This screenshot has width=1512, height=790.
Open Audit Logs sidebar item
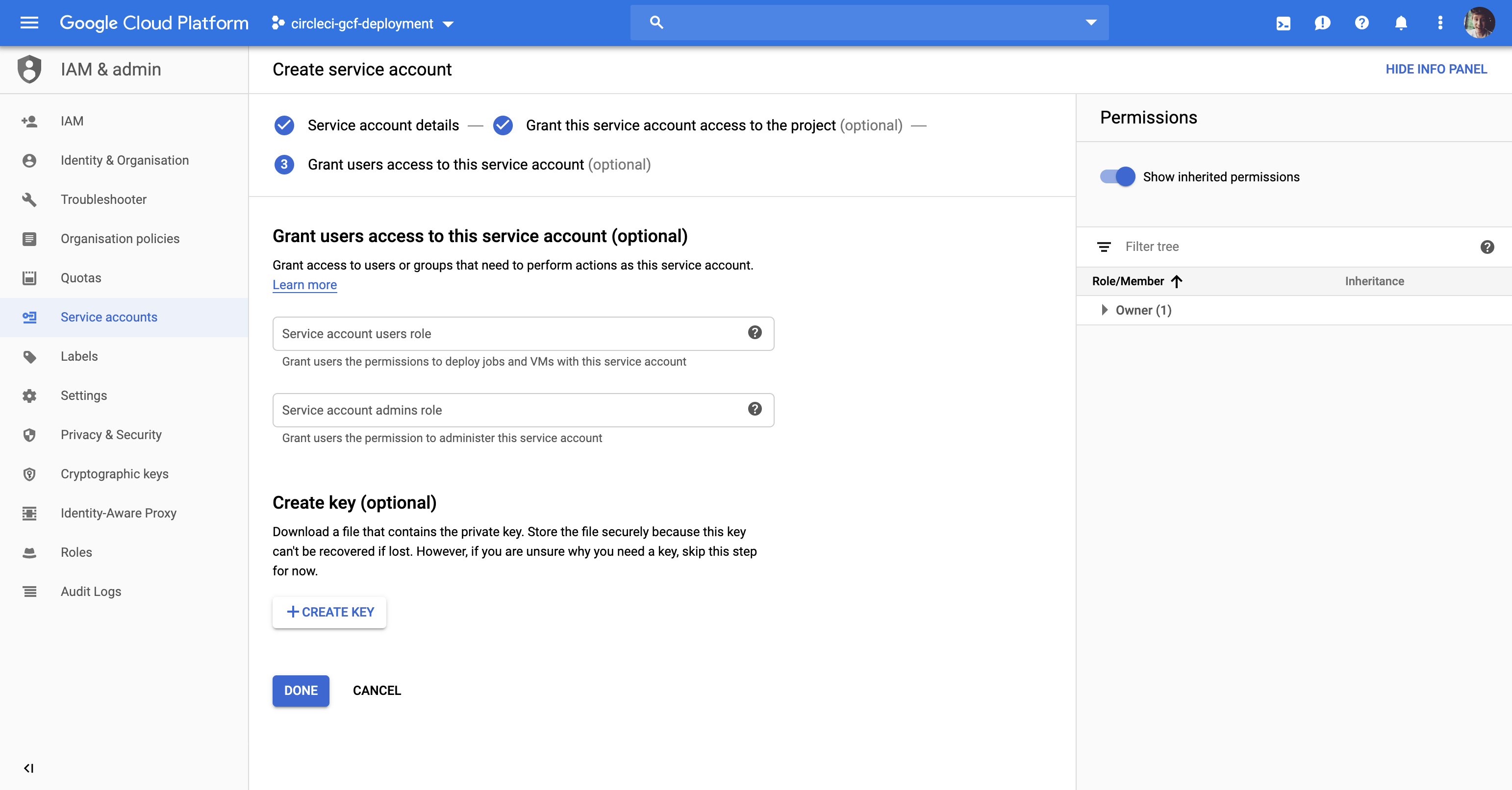[x=91, y=592]
